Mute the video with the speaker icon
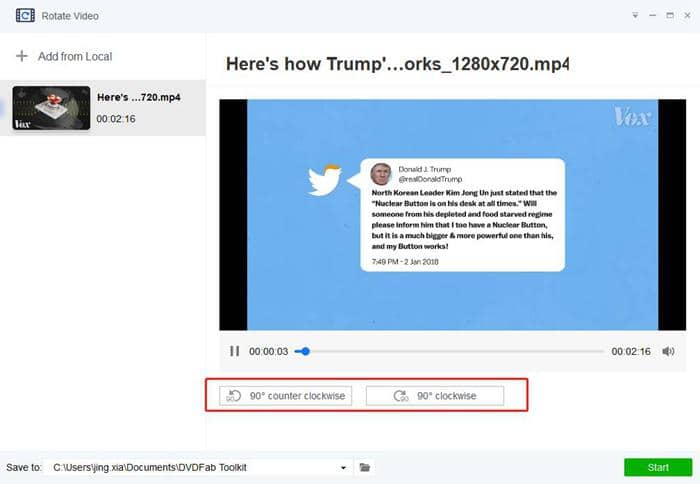 coord(668,351)
